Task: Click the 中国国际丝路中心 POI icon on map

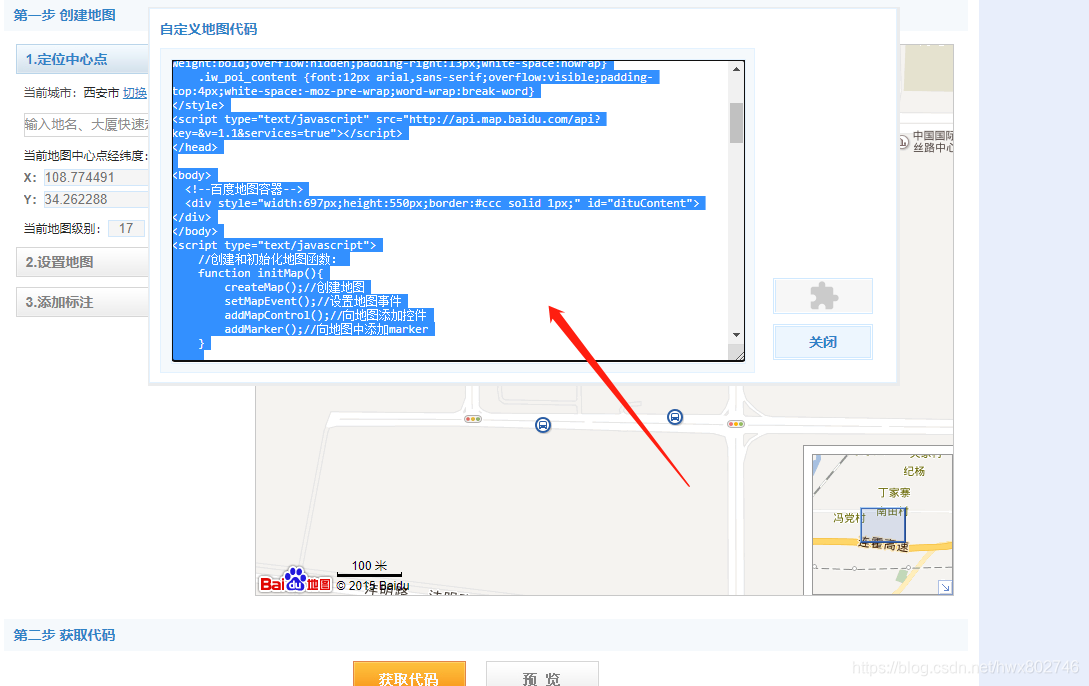Action: coord(903,142)
